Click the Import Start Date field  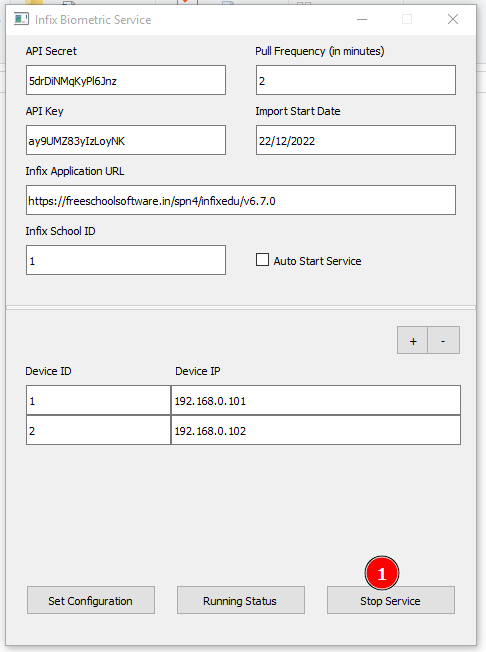[356, 140]
